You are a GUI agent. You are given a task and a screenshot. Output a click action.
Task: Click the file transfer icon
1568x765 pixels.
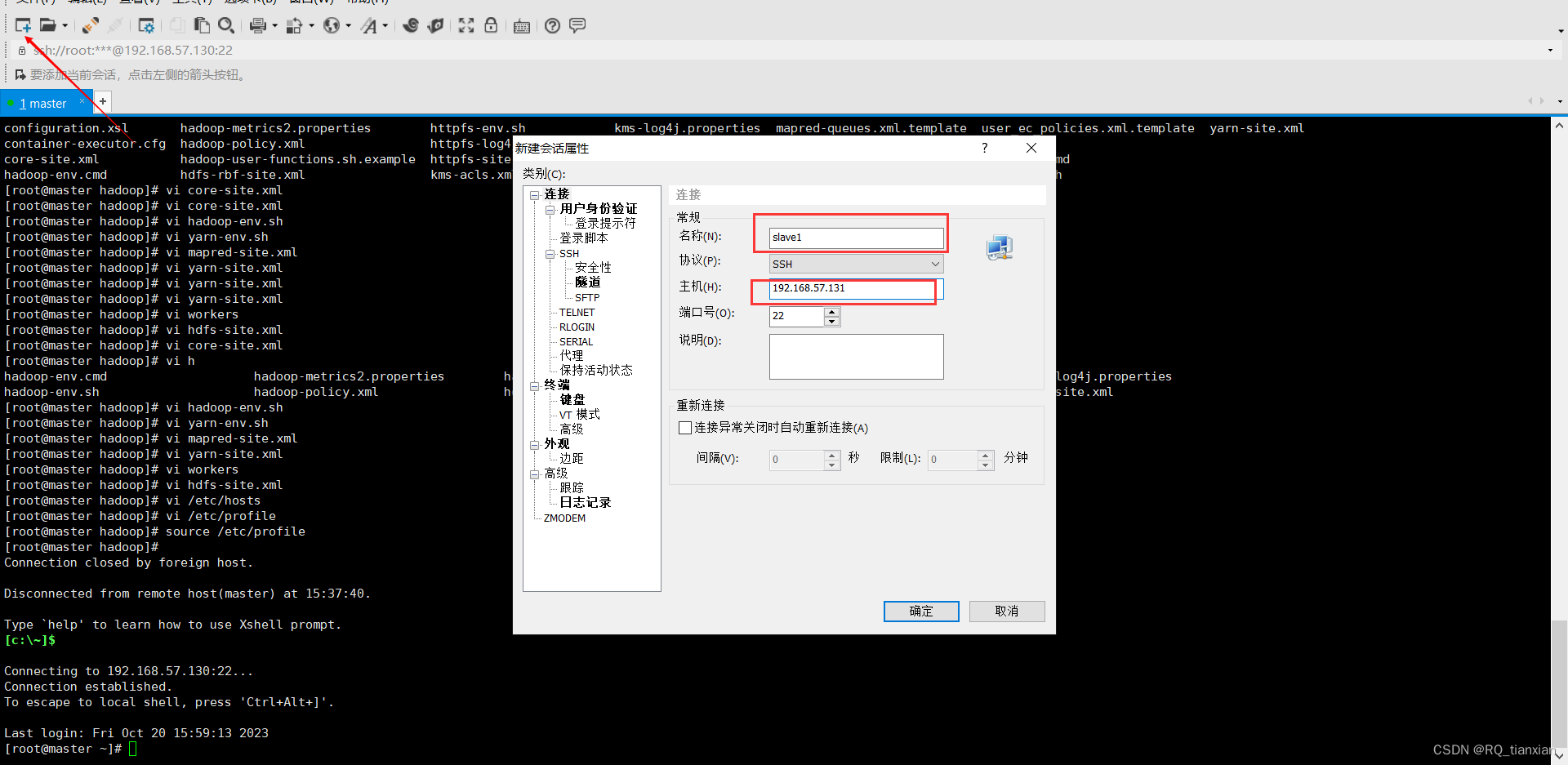[x=295, y=25]
